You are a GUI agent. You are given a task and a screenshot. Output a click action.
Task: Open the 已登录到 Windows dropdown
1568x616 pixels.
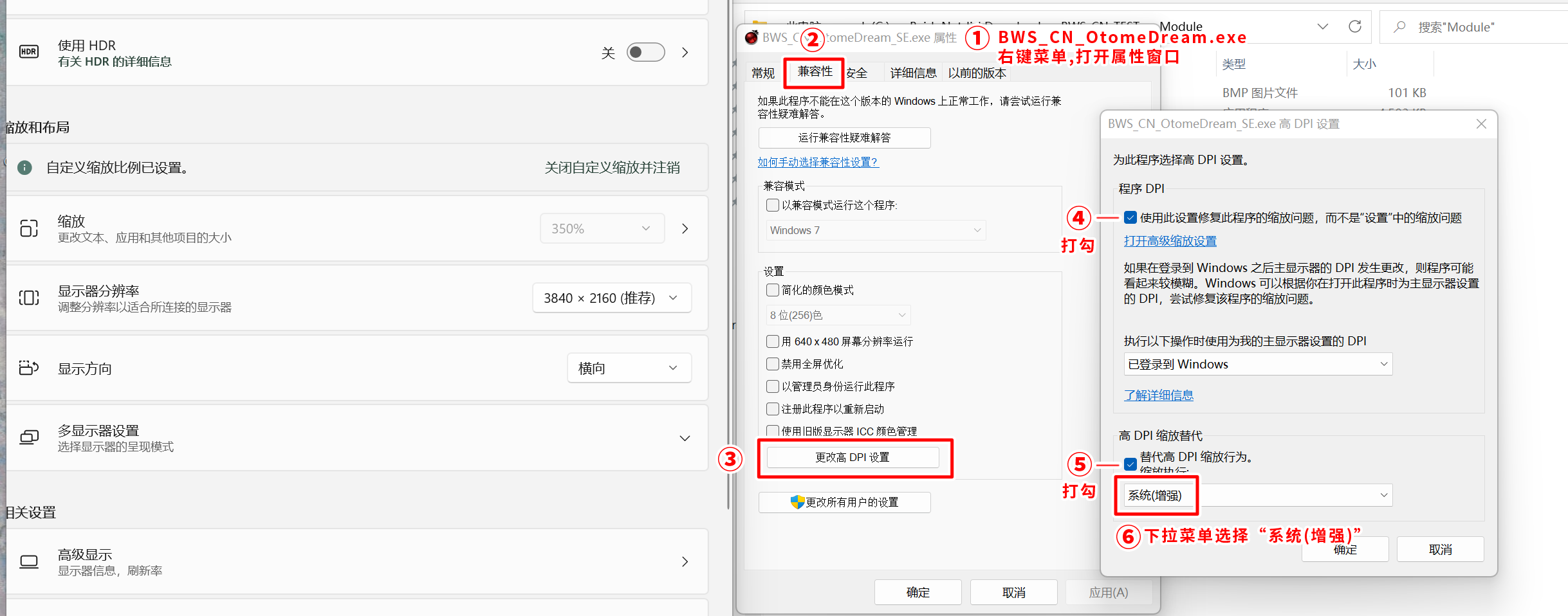click(1258, 364)
